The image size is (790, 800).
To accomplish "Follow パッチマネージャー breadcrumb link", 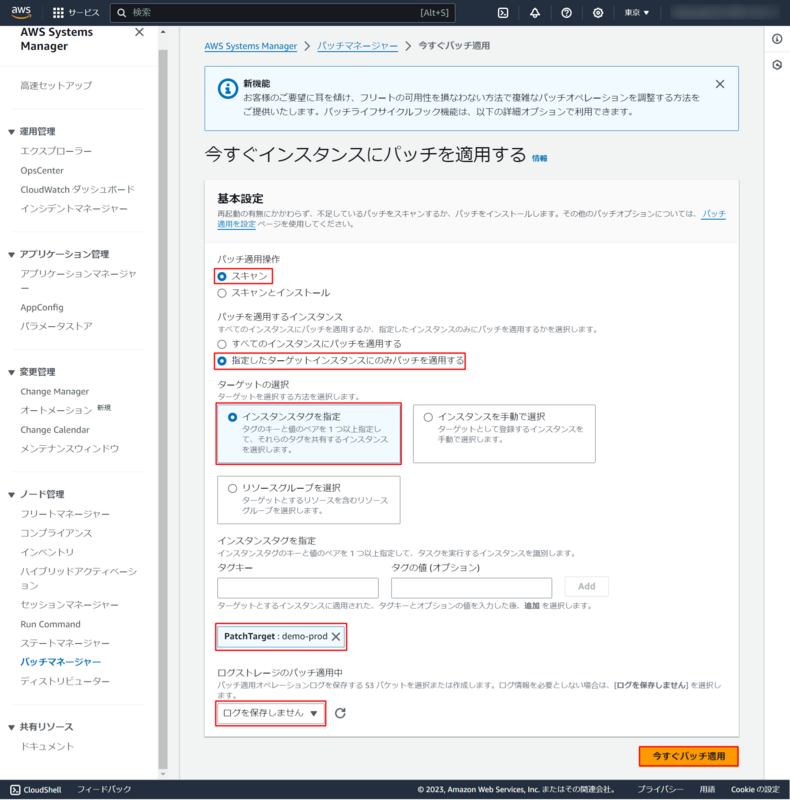I will tap(357, 46).
